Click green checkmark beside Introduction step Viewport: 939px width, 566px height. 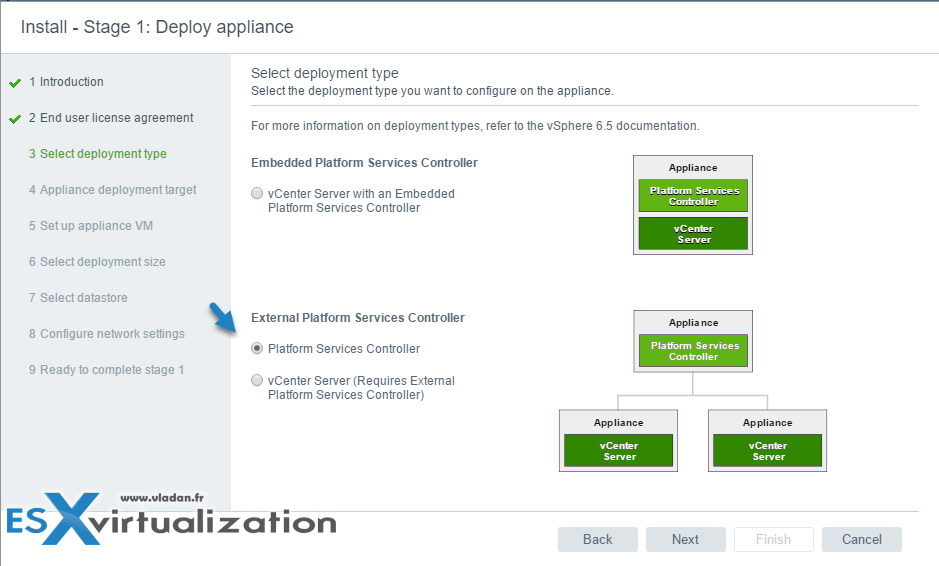[x=15, y=83]
